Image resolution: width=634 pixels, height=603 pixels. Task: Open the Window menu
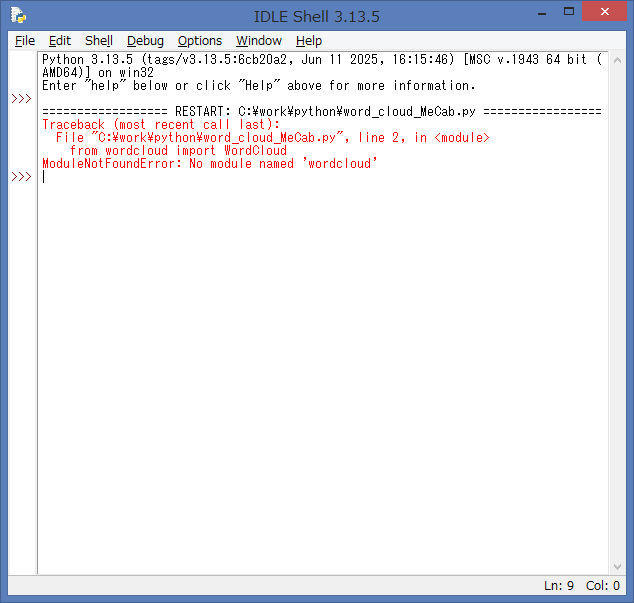click(x=259, y=41)
